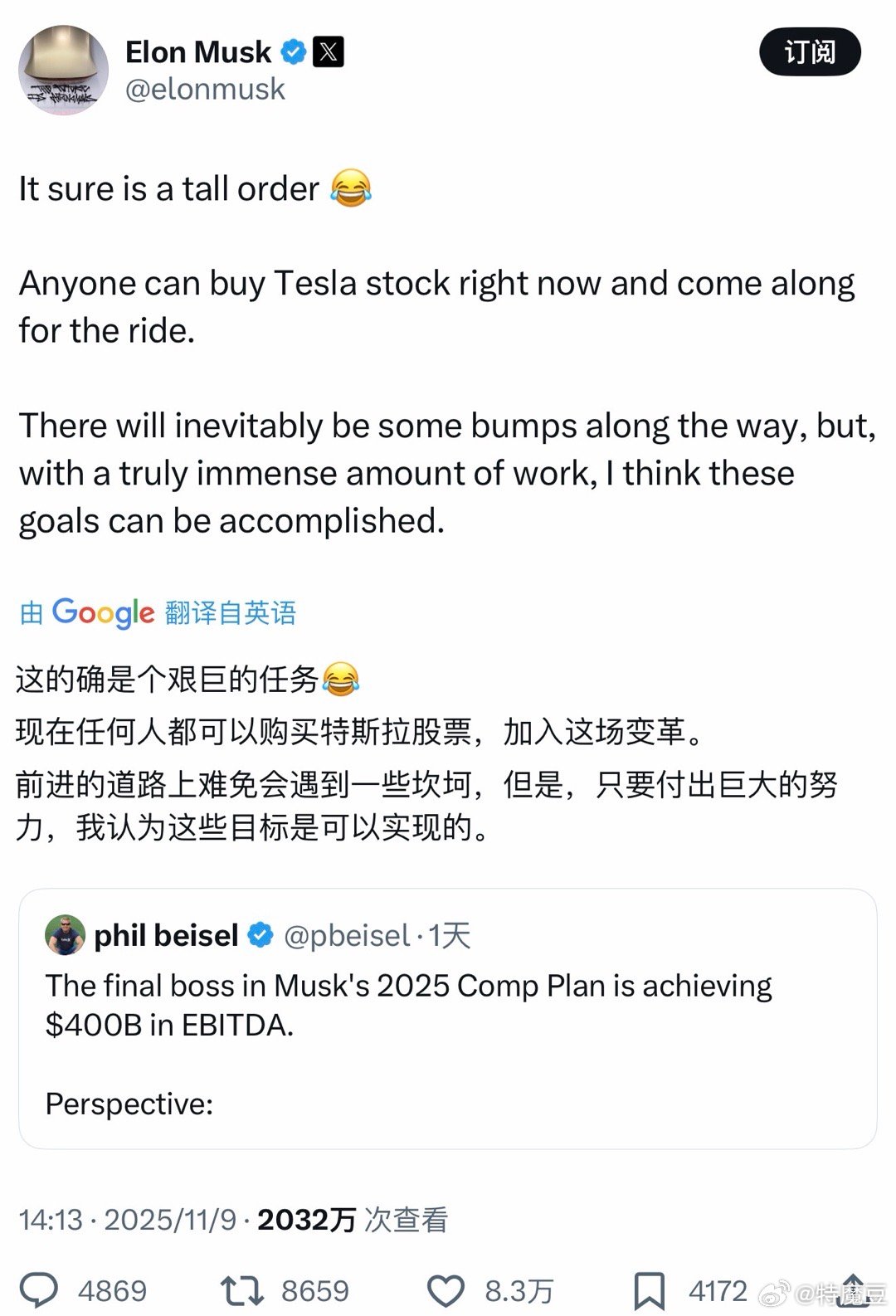Like the post with the heart icon
Screen dimensions: 896x1316
click(x=446, y=1290)
